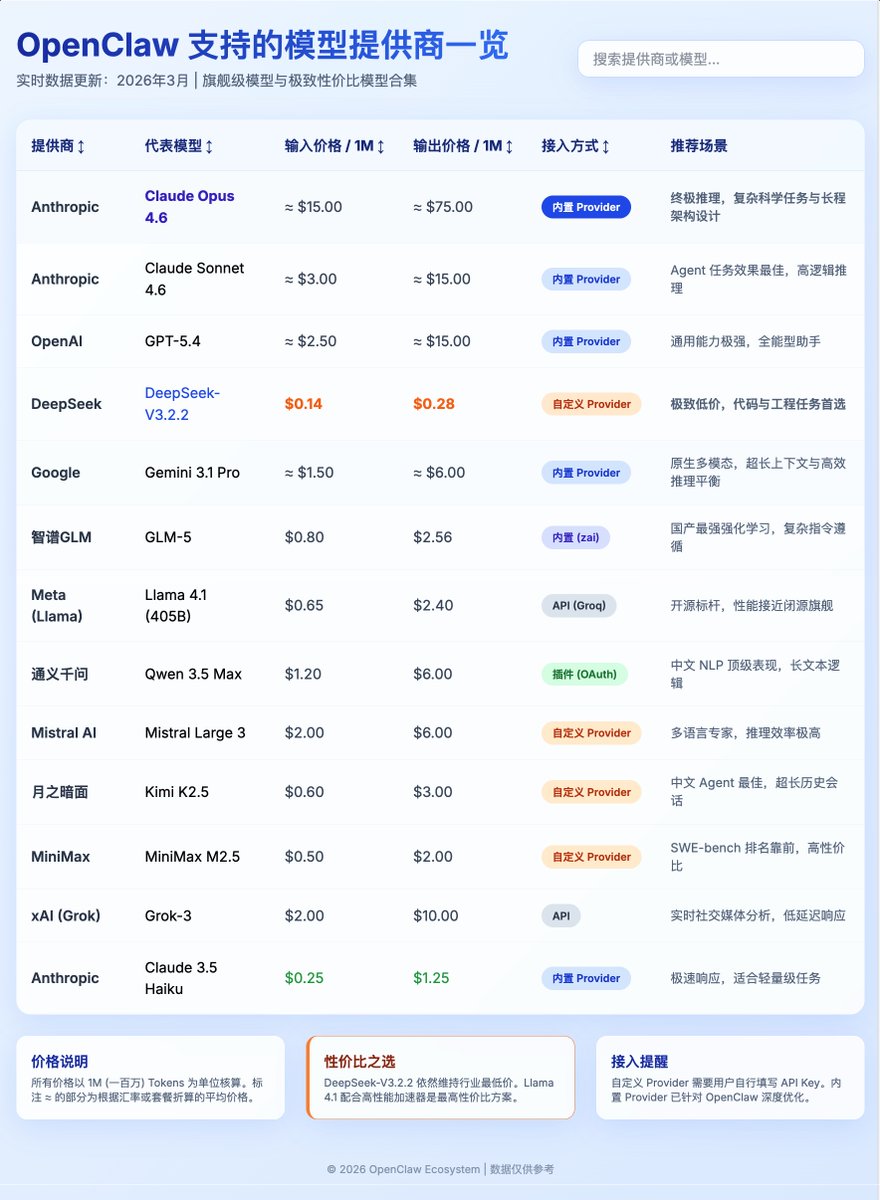Select the OpenAI provider cell

57,341
